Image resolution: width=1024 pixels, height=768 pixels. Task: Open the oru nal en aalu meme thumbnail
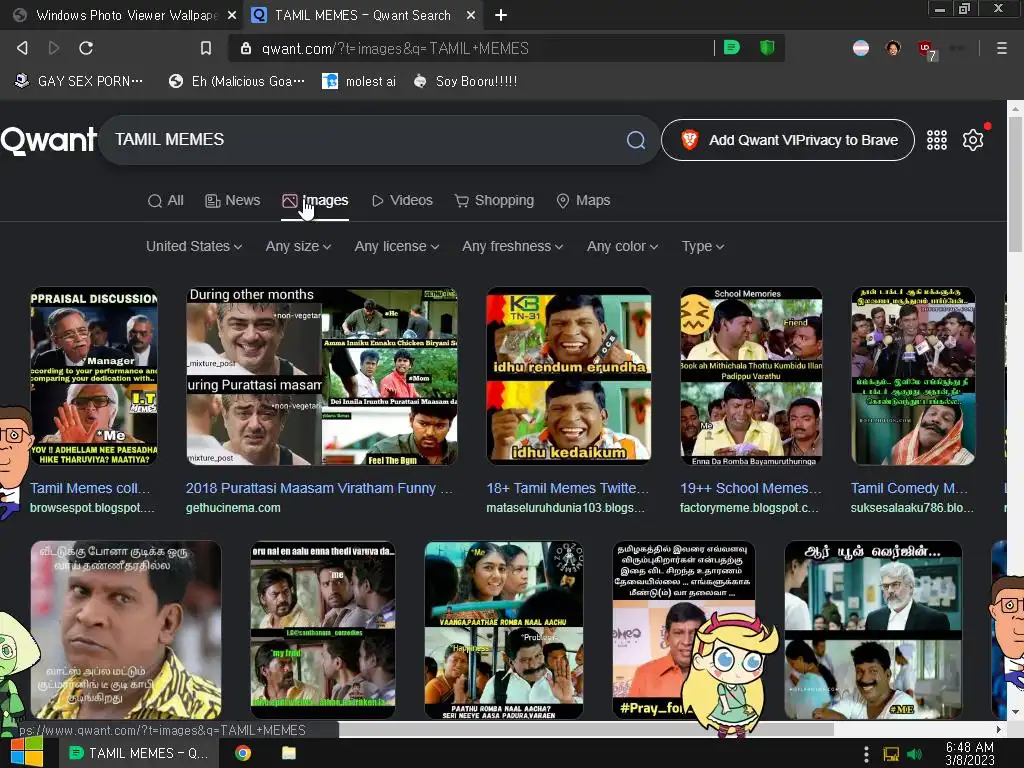(323, 630)
